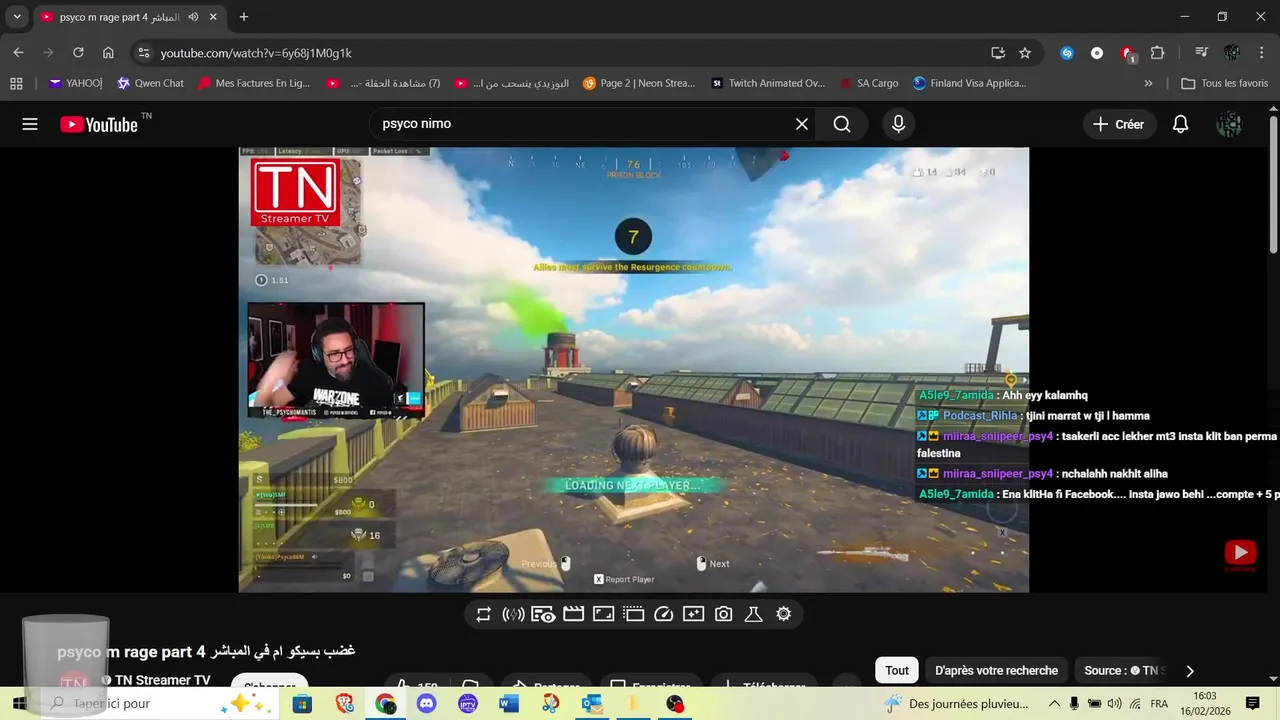The width and height of the screenshot is (1280, 720).
Task: Run search with the magnifier button
Action: pyautogui.click(x=842, y=124)
